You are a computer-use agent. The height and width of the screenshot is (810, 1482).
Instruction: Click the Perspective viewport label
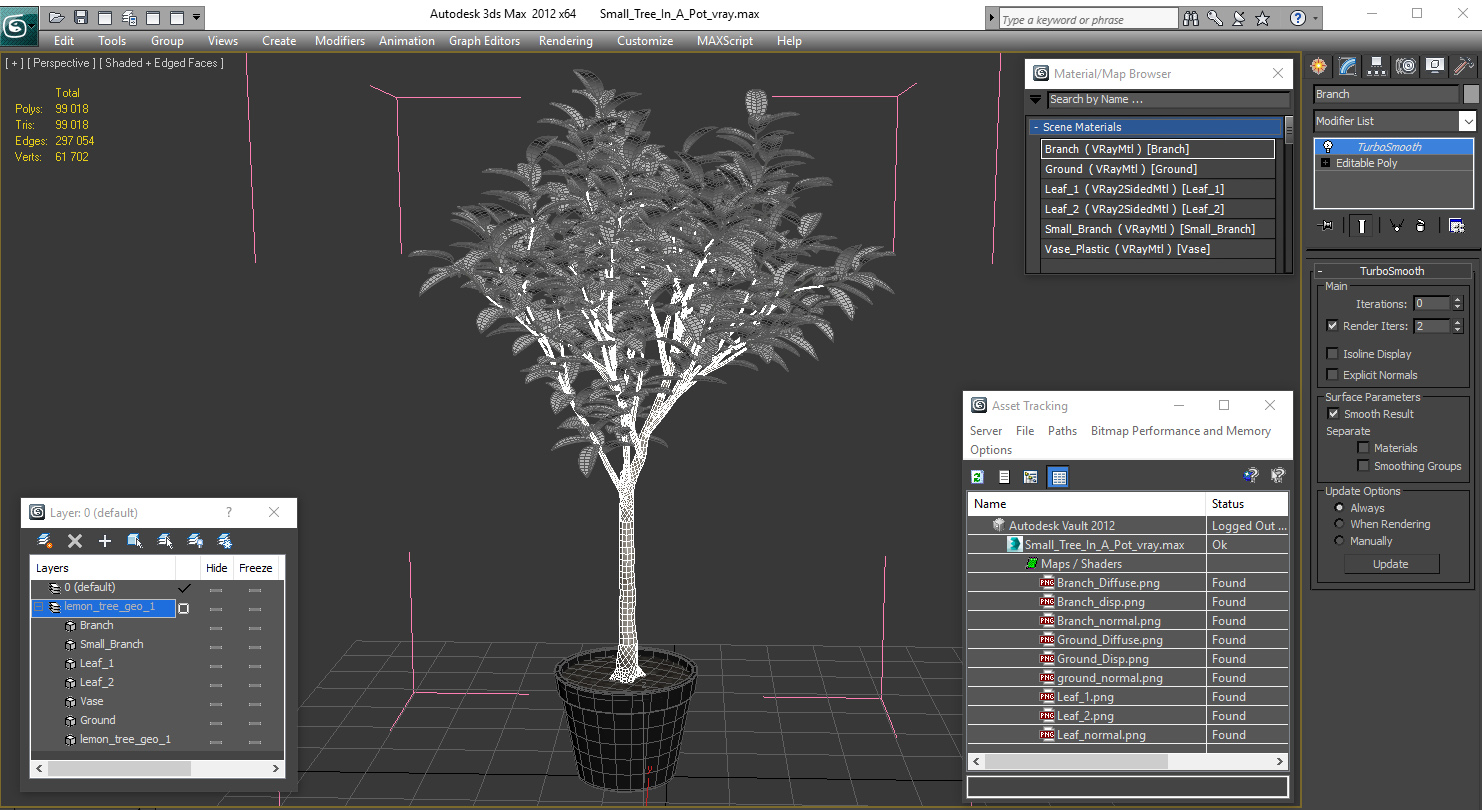[x=62, y=63]
